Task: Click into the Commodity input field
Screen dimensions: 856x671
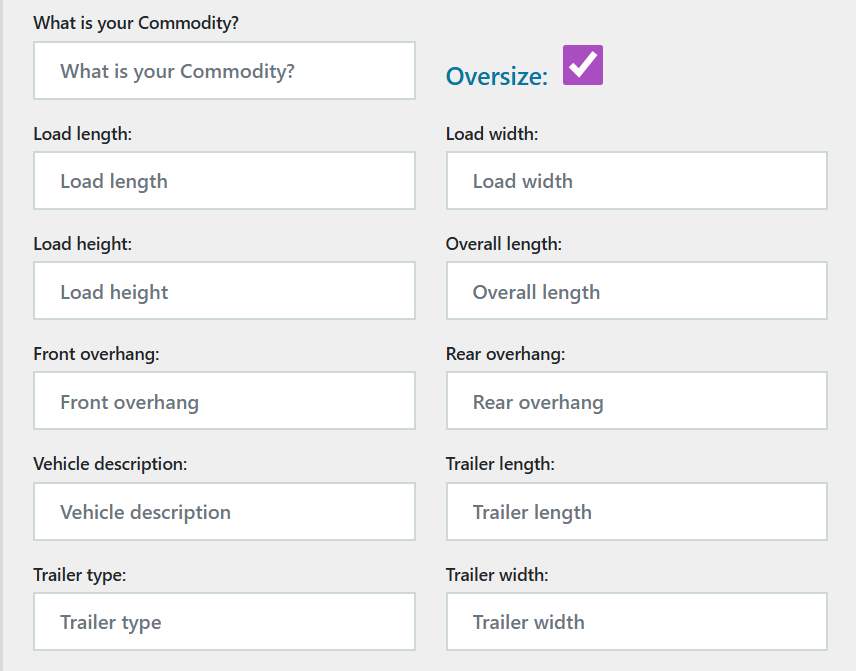Action: tap(224, 71)
